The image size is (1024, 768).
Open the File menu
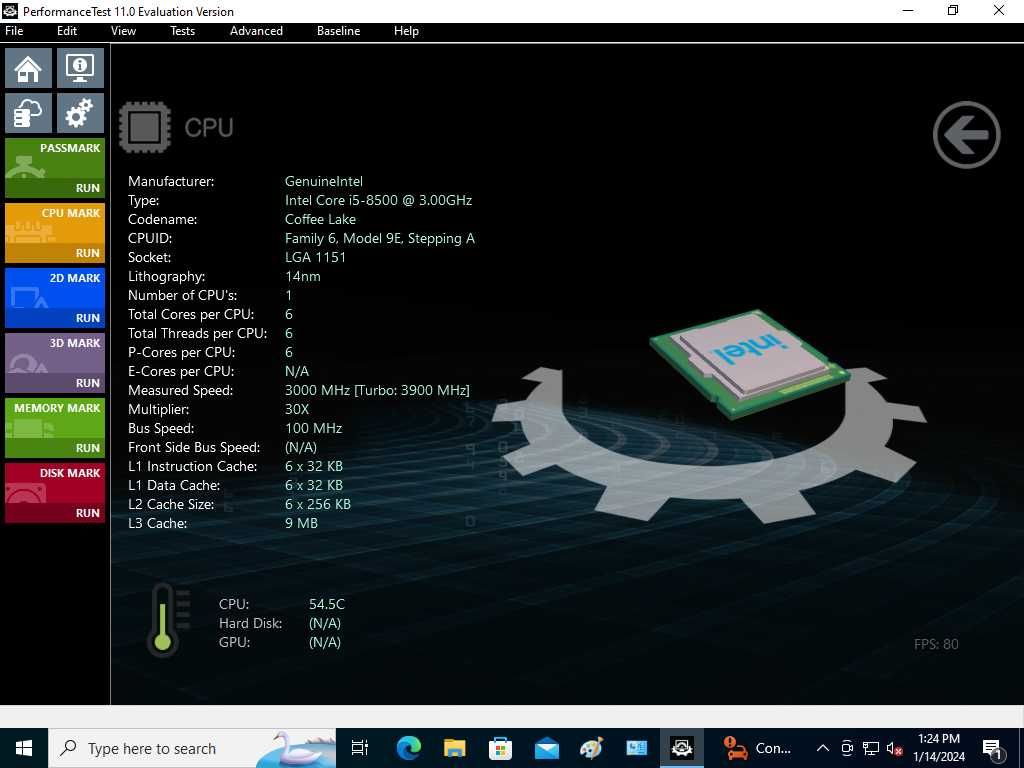(x=14, y=31)
